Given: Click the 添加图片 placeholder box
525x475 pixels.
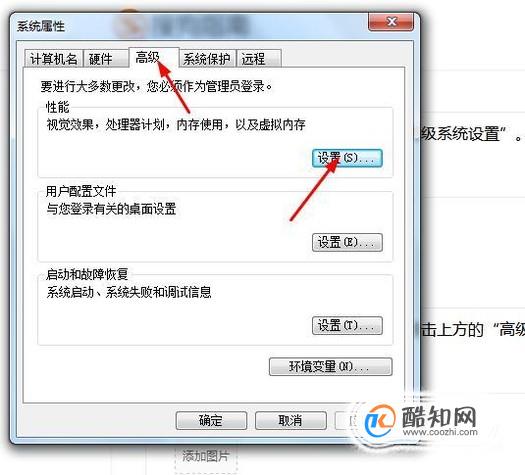Looking at the screenshot, I should [x=206, y=457].
